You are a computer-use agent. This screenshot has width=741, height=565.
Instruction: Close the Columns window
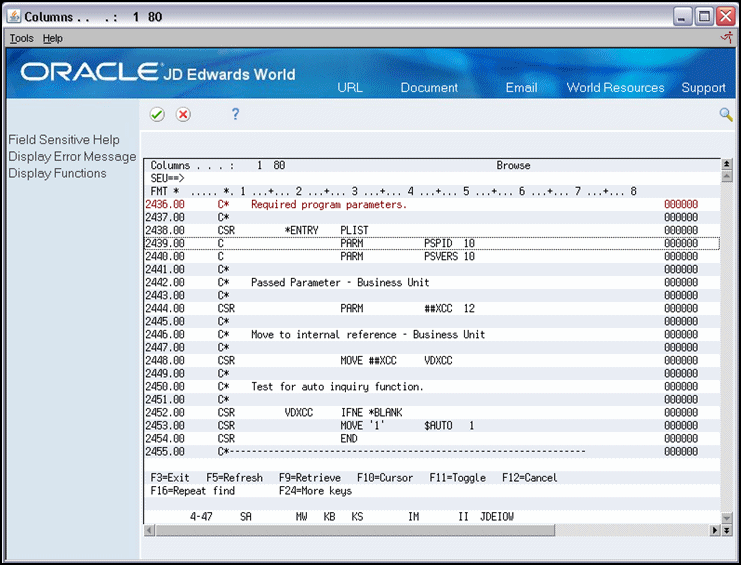click(x=725, y=17)
